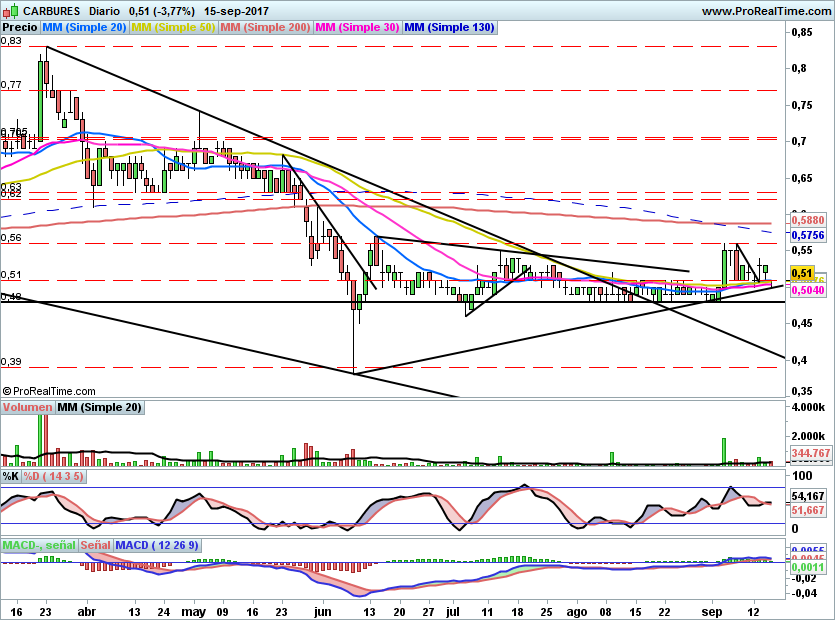Click the 0,35 price axis label
Screen dimensions: 835x620
click(x=802, y=391)
